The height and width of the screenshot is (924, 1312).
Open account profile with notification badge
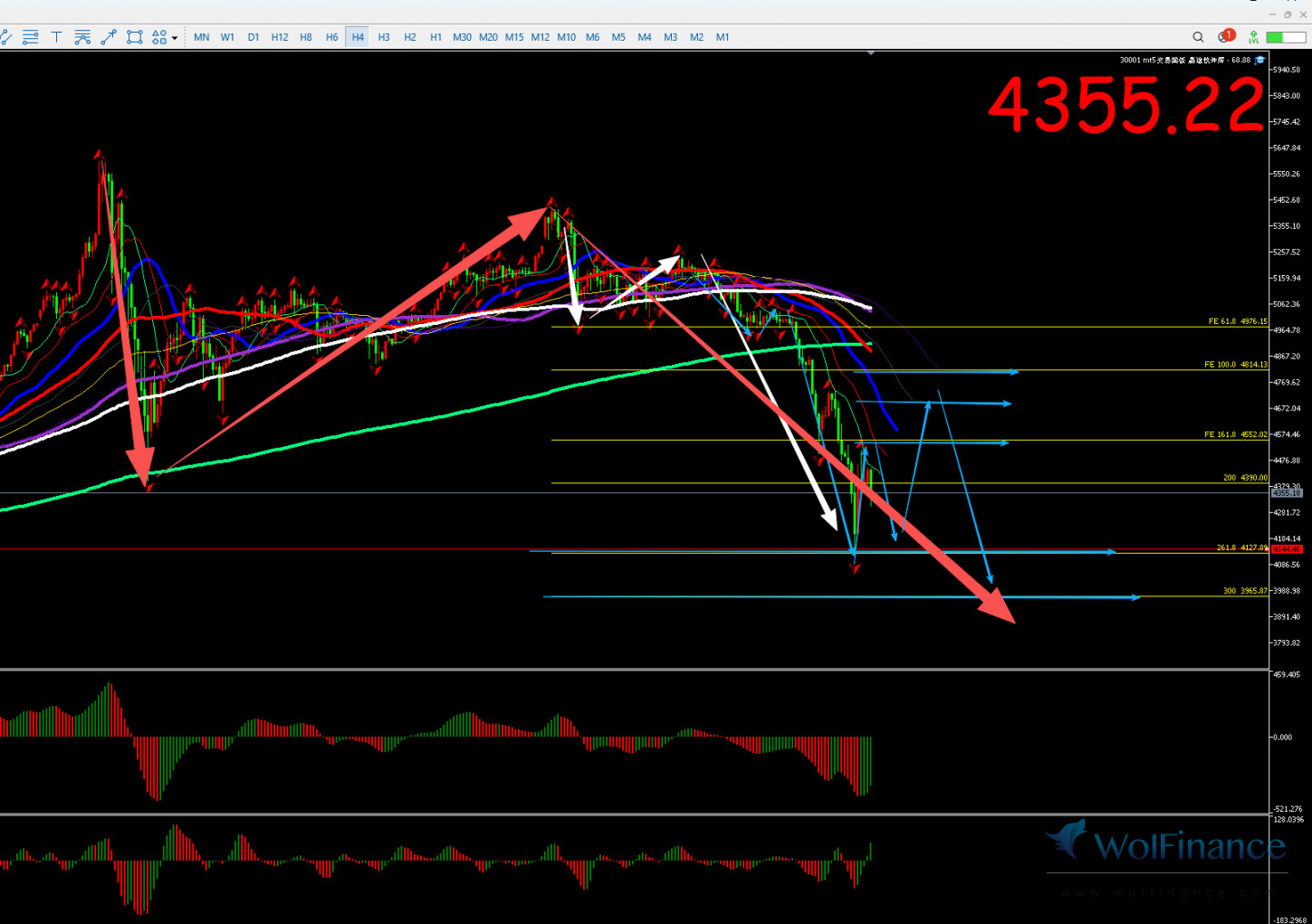[1226, 37]
